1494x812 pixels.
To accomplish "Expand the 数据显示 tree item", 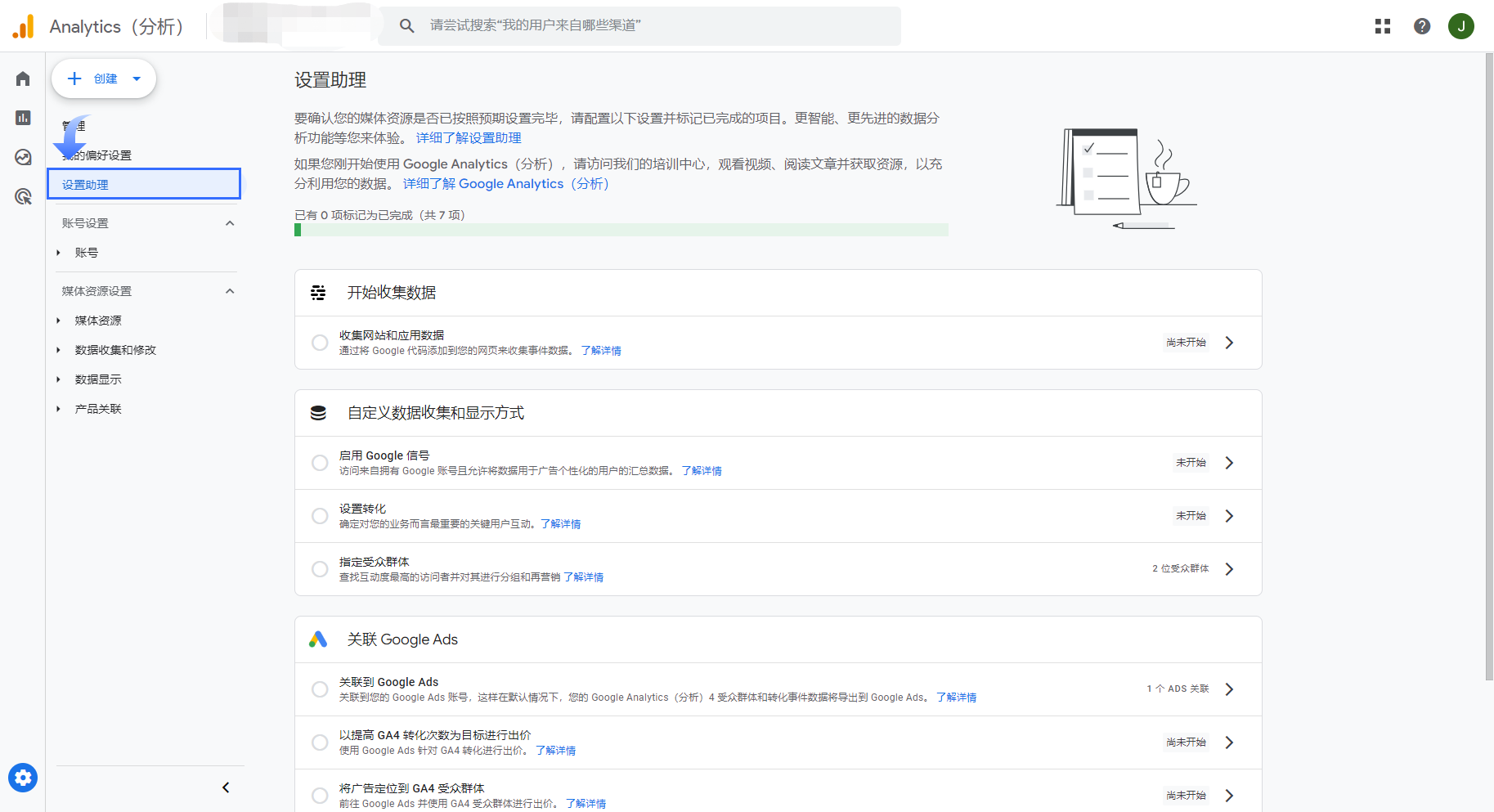I will [x=58, y=379].
